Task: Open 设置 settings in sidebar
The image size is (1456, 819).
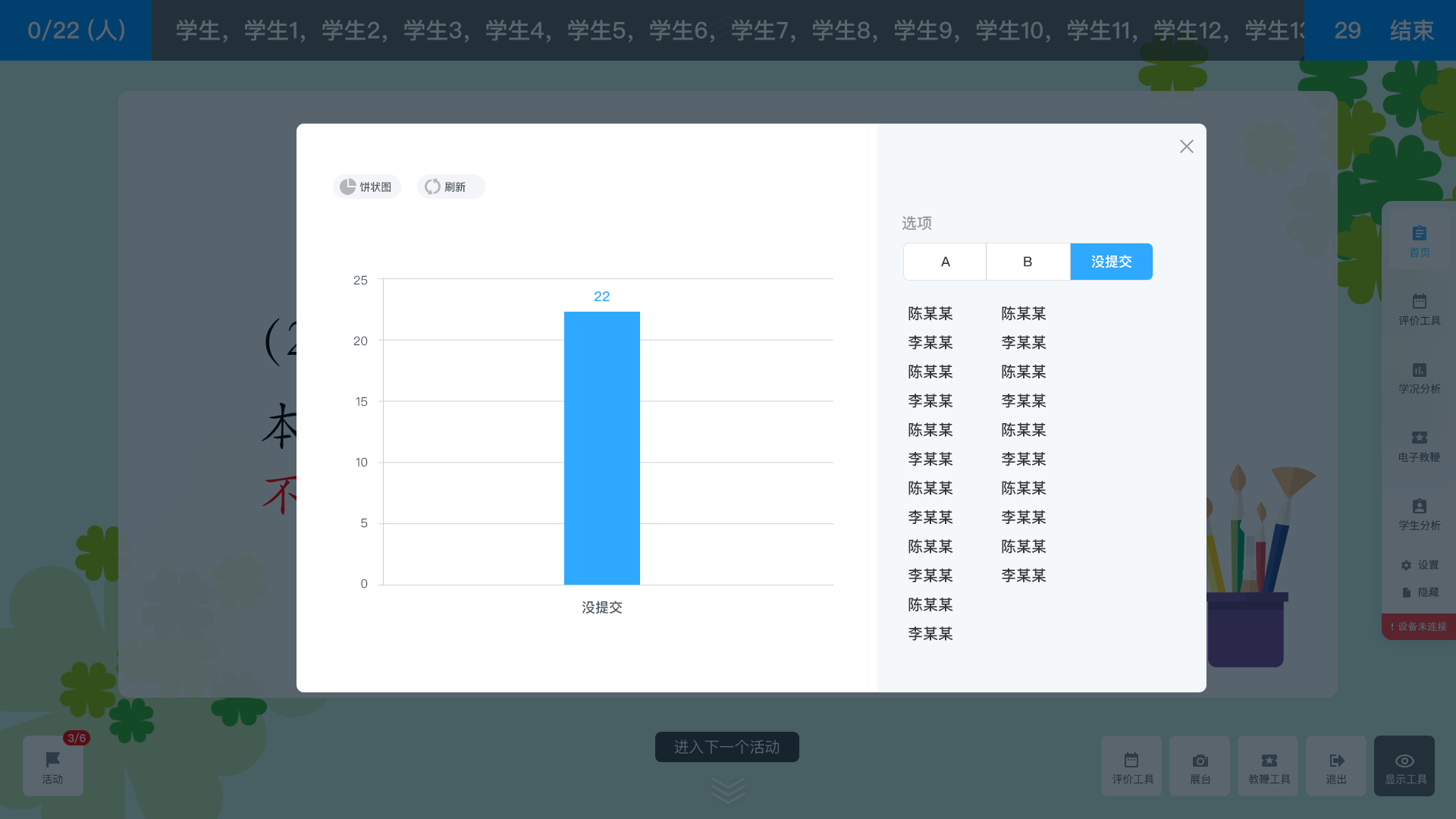Action: pyautogui.click(x=1420, y=565)
